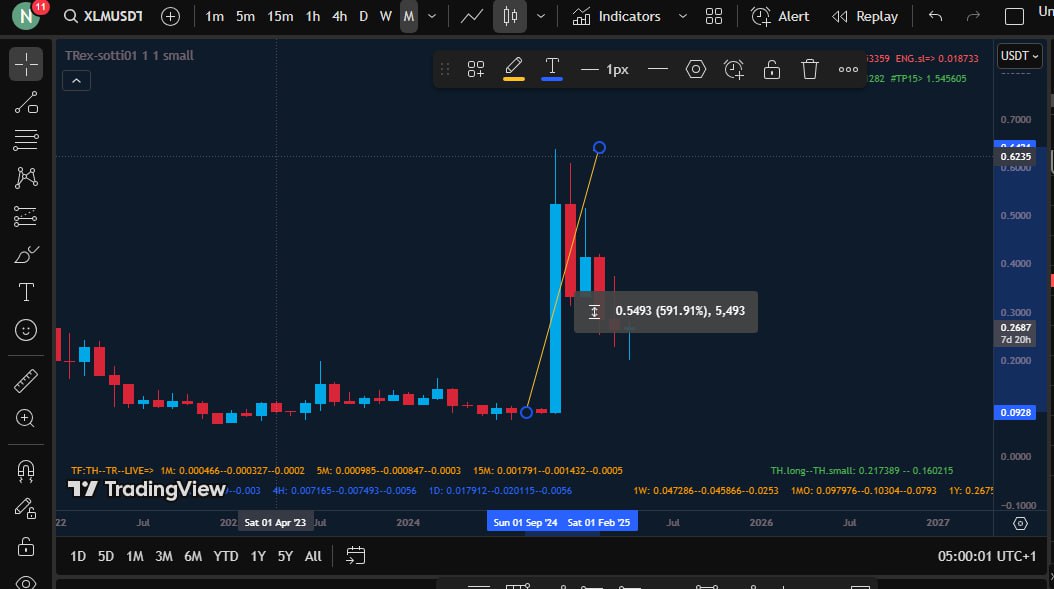The image size is (1054, 589).
Task: Switch to the 4h timeframe
Action: point(340,16)
